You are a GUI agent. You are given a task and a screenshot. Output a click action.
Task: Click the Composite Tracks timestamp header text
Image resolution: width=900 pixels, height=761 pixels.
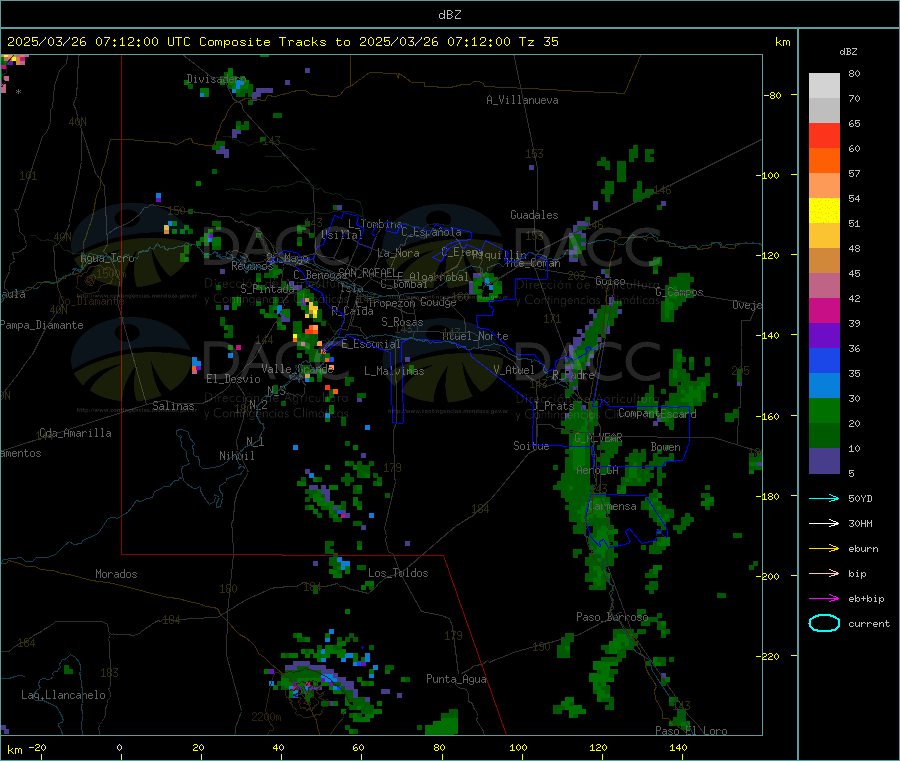pos(282,42)
